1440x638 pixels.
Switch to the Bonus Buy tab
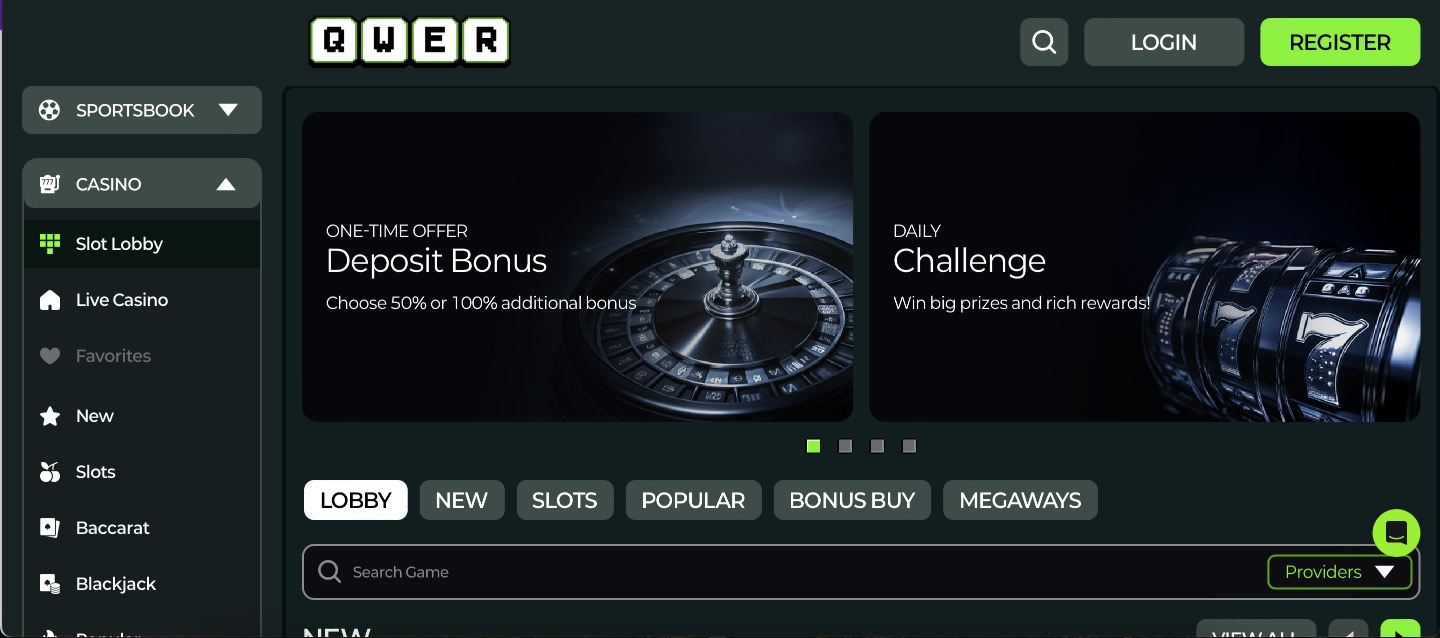[852, 500]
